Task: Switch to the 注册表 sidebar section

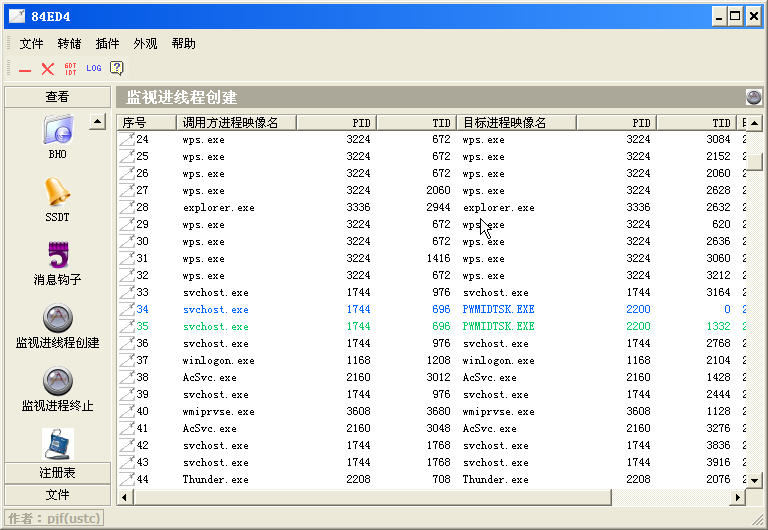Action: pyautogui.click(x=57, y=473)
